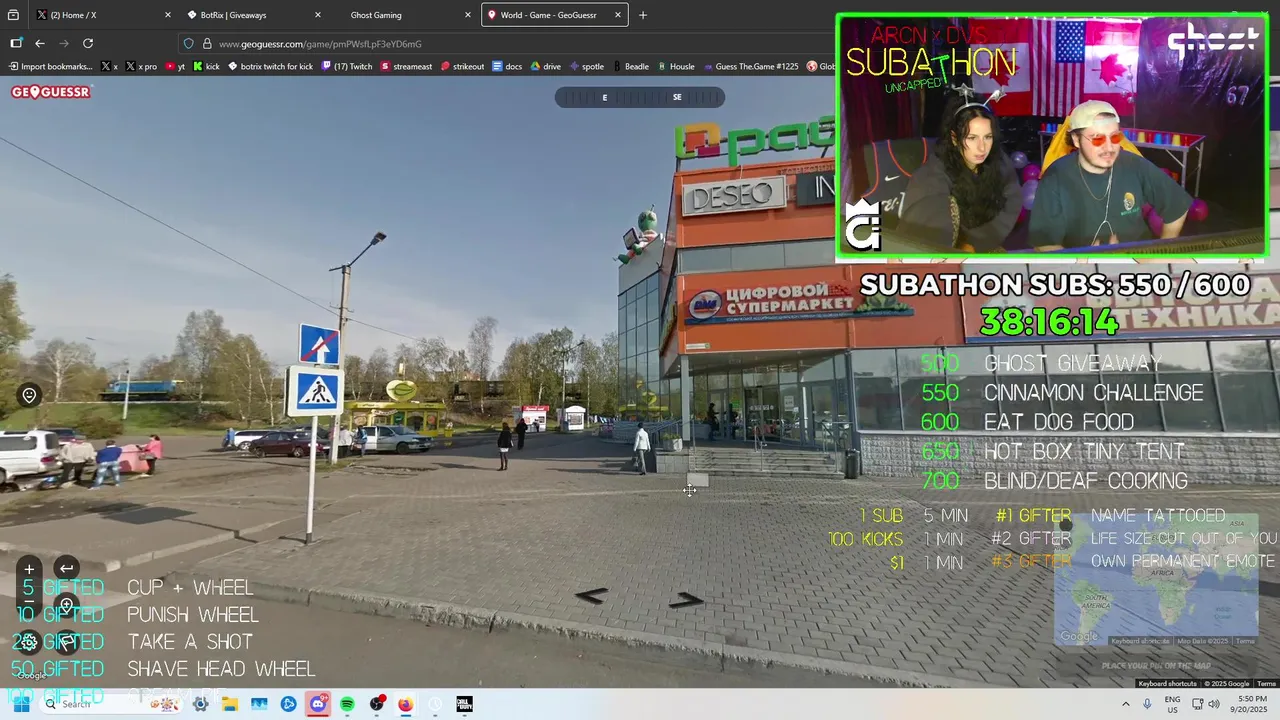This screenshot has height=720, width=1280.
Task: Click the taskbar Search box
Action: tap(110, 704)
